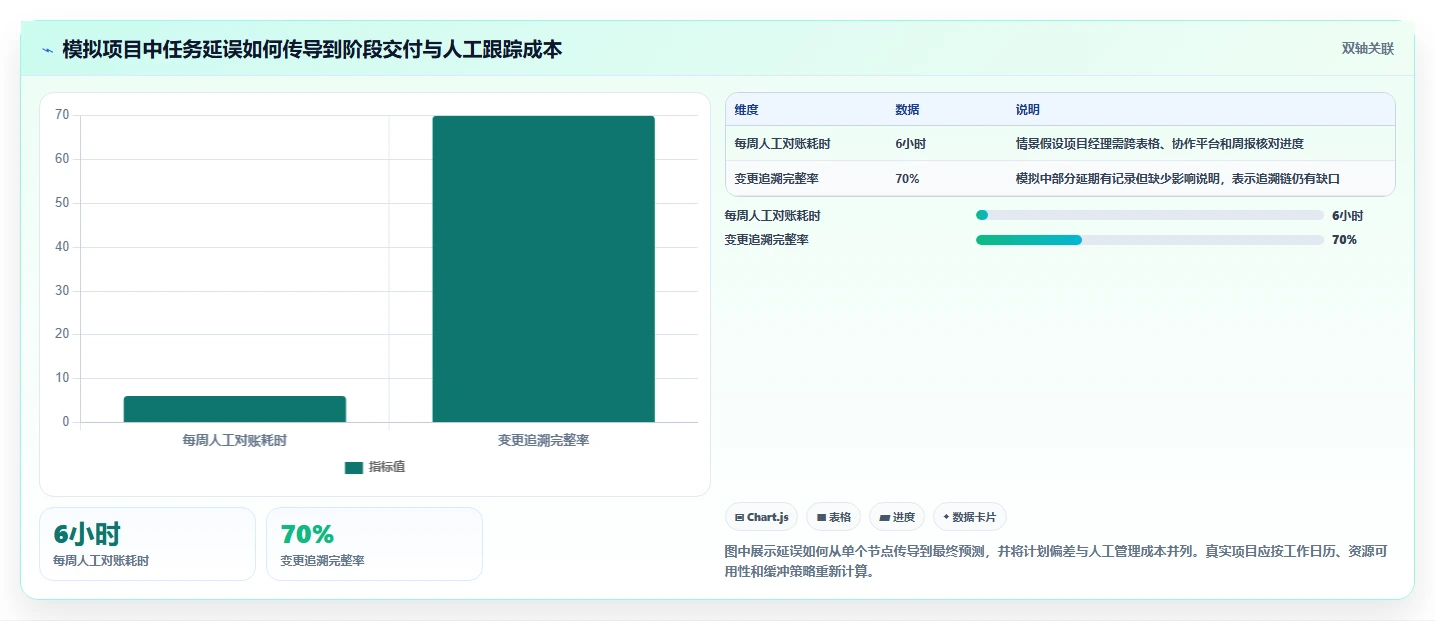Click the y-axis label 70
The image size is (1435, 621).
coord(62,115)
